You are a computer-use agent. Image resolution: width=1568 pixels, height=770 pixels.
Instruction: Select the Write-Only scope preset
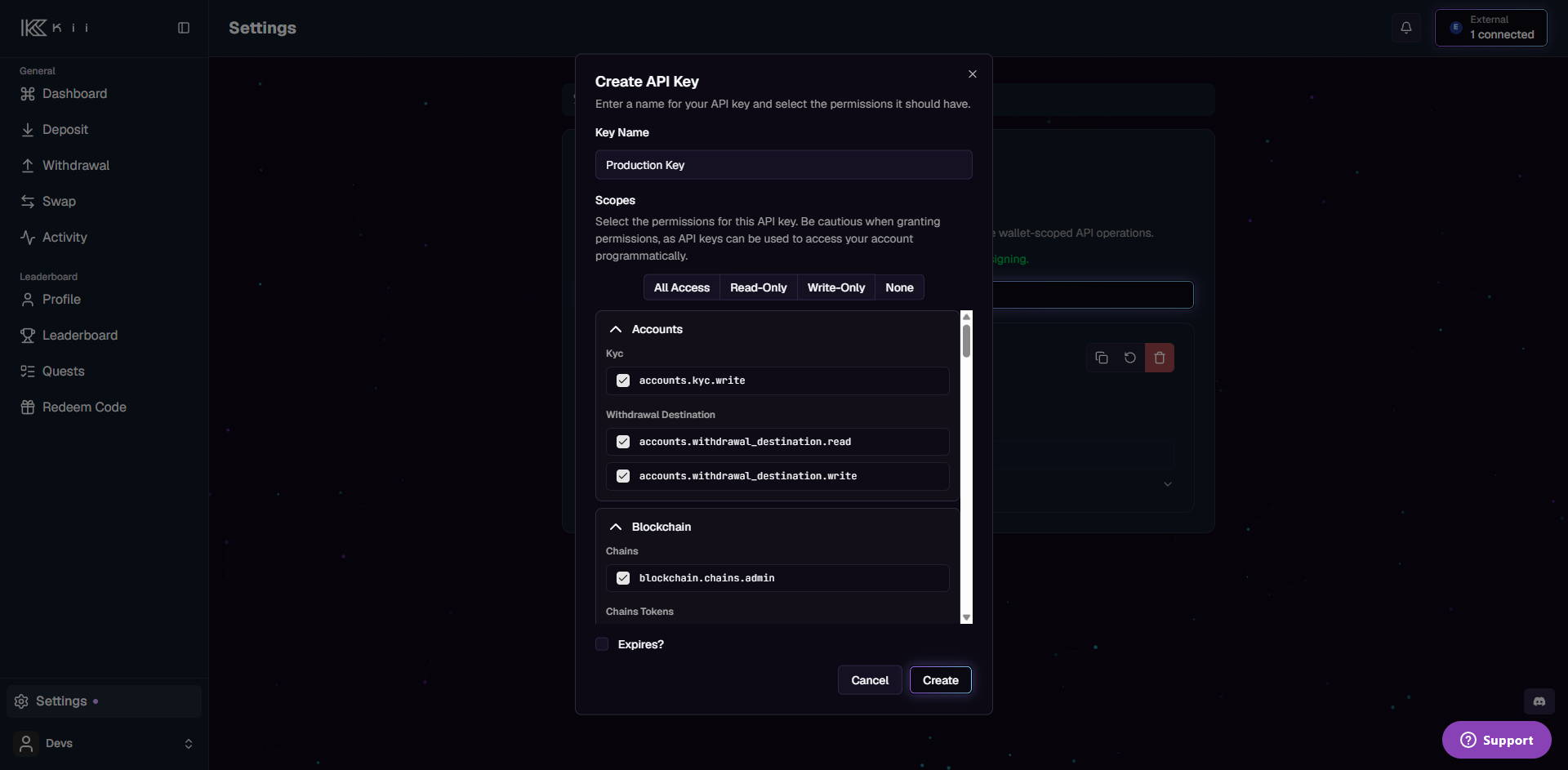coord(836,287)
